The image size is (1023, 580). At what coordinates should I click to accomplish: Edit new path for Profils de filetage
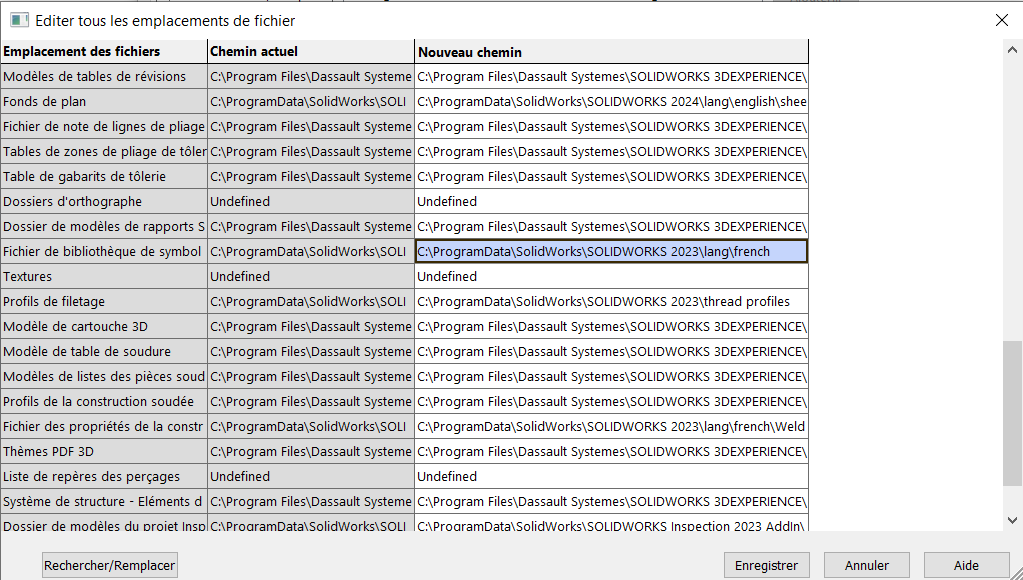[610, 302]
